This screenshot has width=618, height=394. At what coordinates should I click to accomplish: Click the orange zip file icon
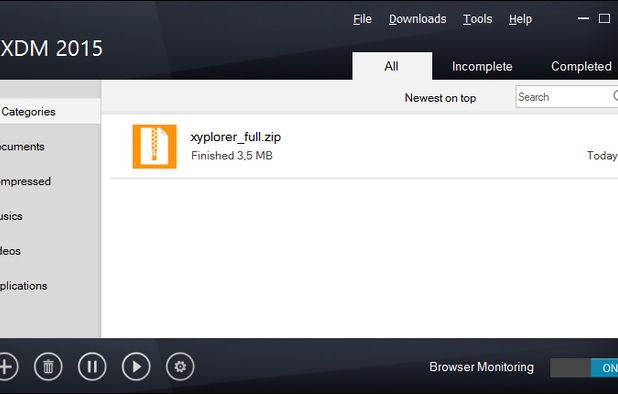tap(154, 147)
